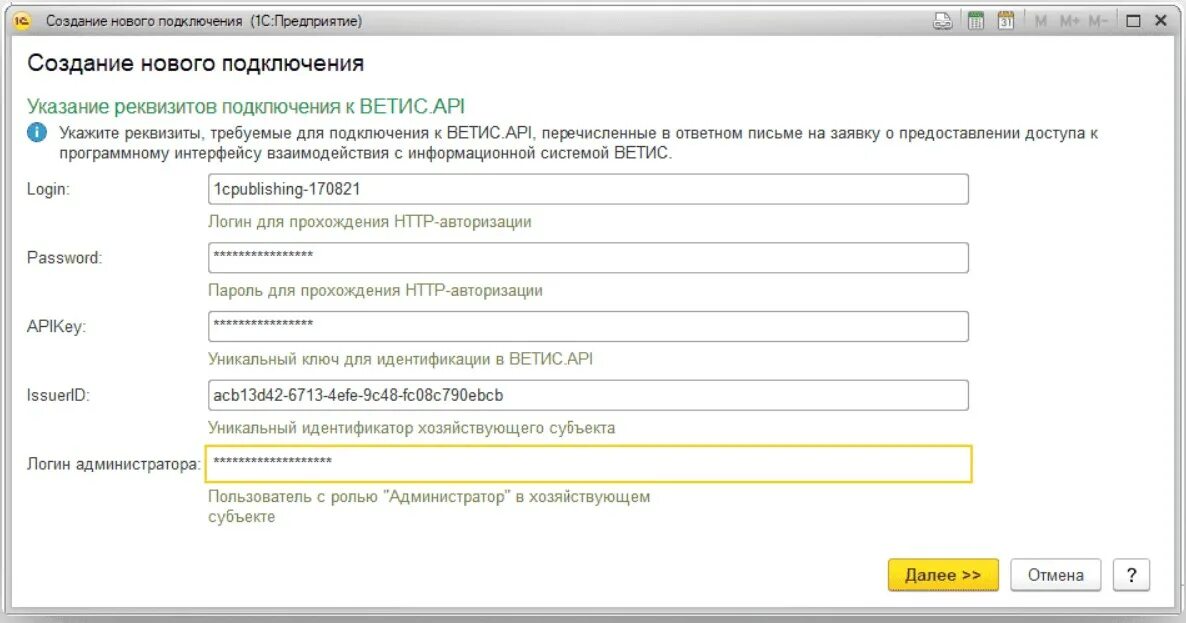Viewport: 1186px width, 623px height.
Task: Maximize the connection dialog window
Action: tap(1133, 21)
